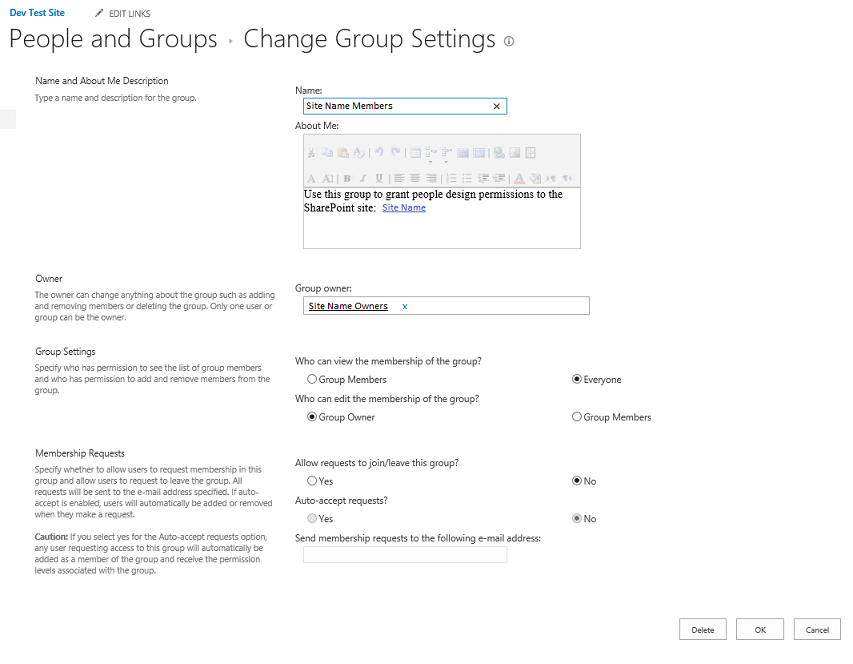The image size is (853, 664).
Task: Go to People and Groups breadcrumb
Action: pos(113,40)
